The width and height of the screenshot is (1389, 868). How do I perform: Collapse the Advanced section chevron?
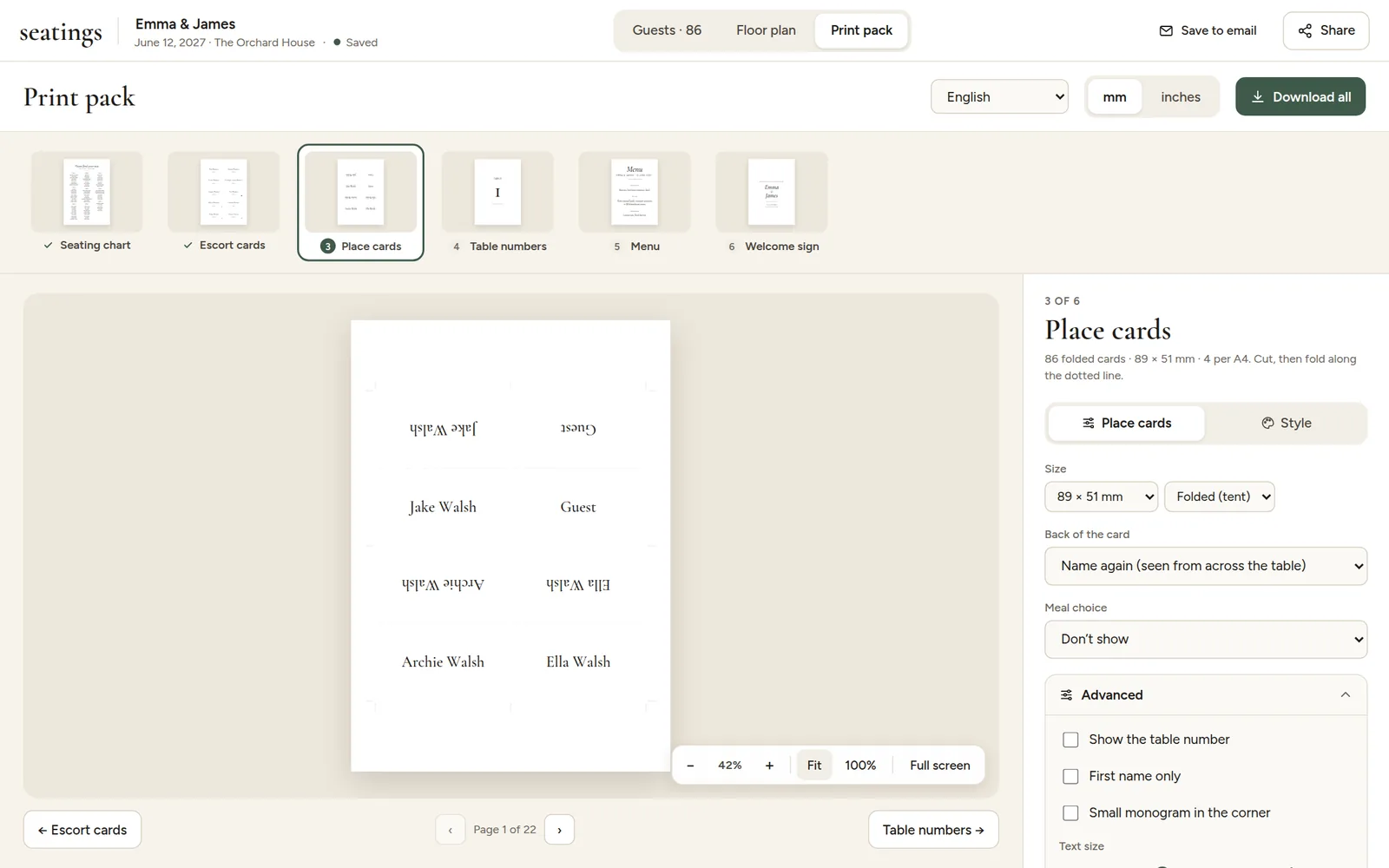1345,695
